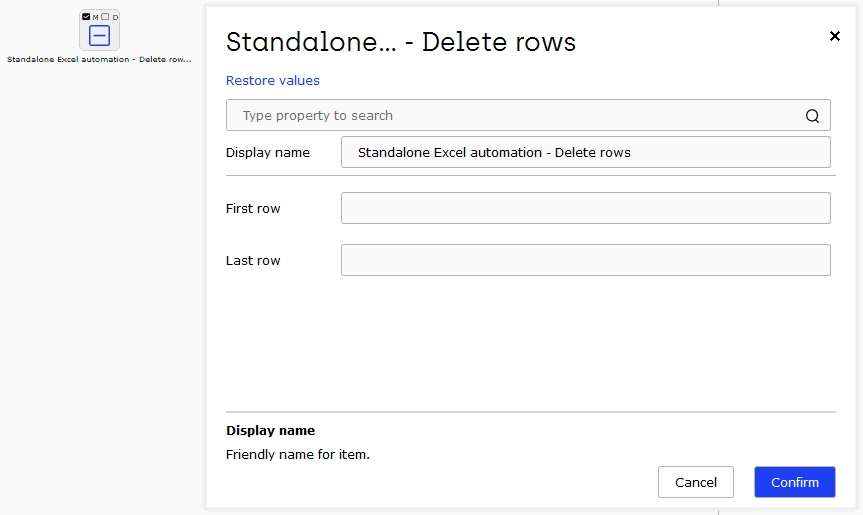Click the Restore values link
The image size is (863, 515).
tap(272, 80)
